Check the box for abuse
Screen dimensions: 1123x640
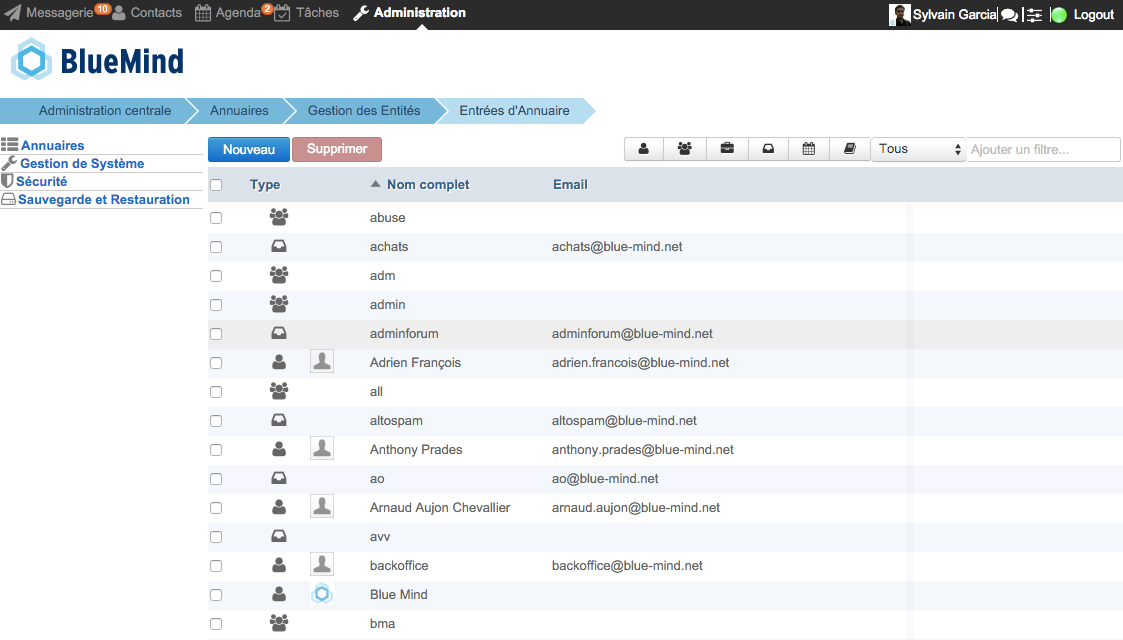coord(216,218)
